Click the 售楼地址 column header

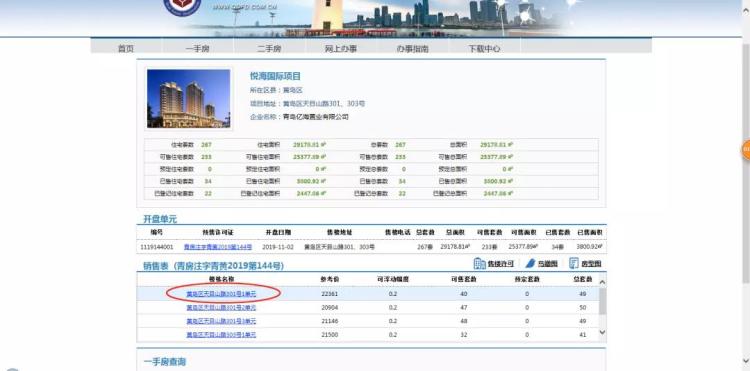pos(339,232)
